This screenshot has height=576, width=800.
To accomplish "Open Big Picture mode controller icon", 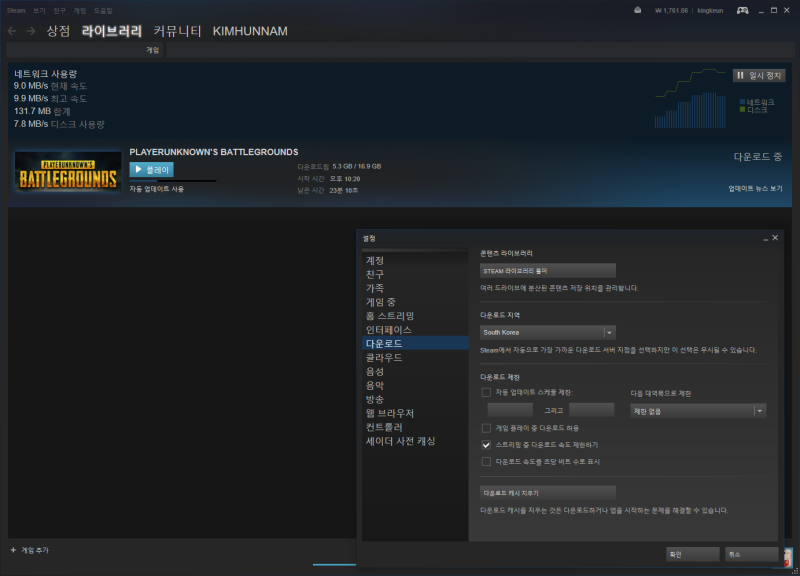I will click(742, 10).
